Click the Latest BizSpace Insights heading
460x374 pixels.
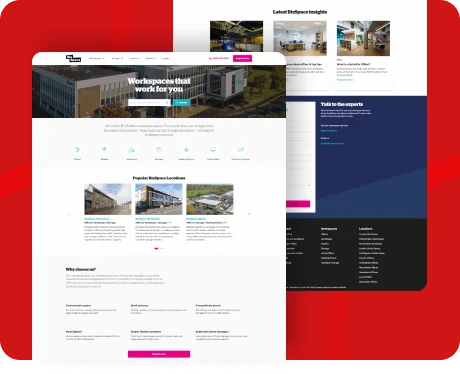click(x=300, y=12)
